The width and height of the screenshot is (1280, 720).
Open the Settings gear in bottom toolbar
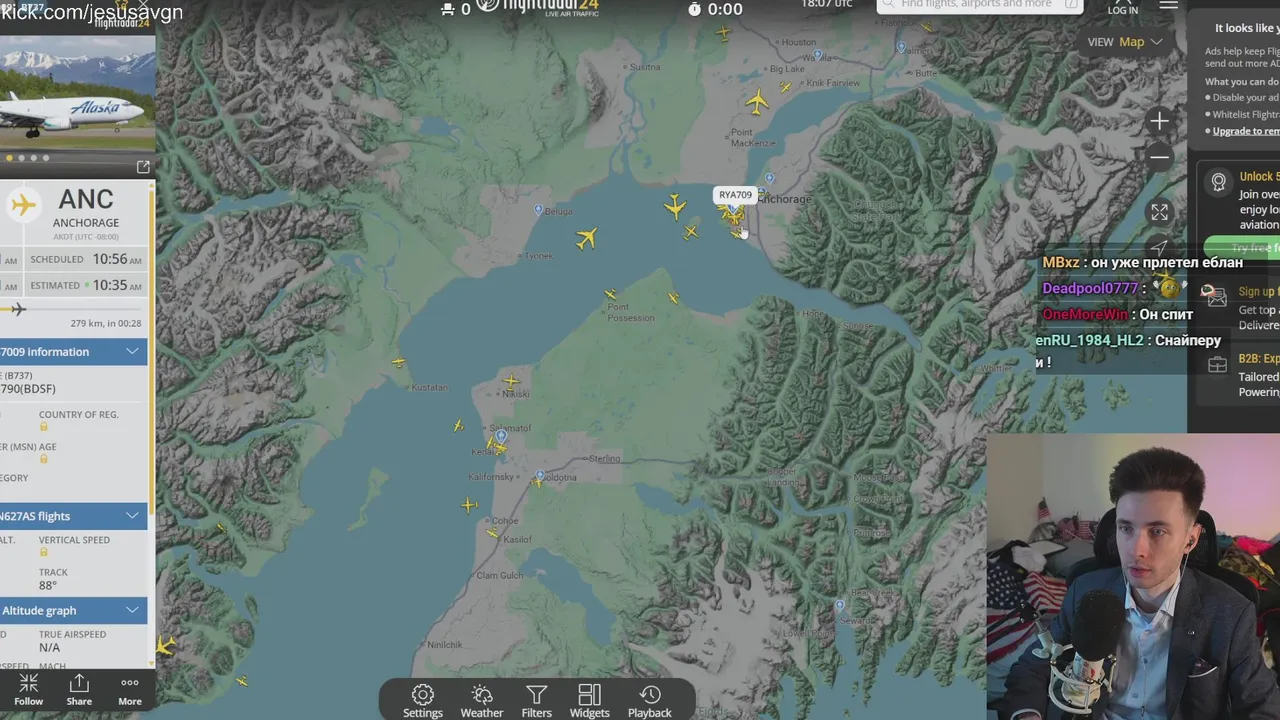(x=423, y=700)
